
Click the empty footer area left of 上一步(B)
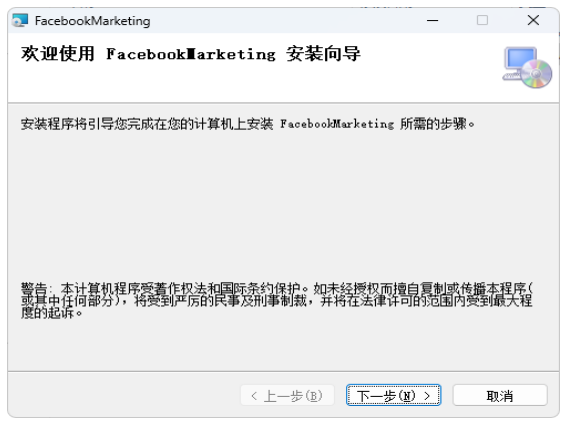coord(124,395)
